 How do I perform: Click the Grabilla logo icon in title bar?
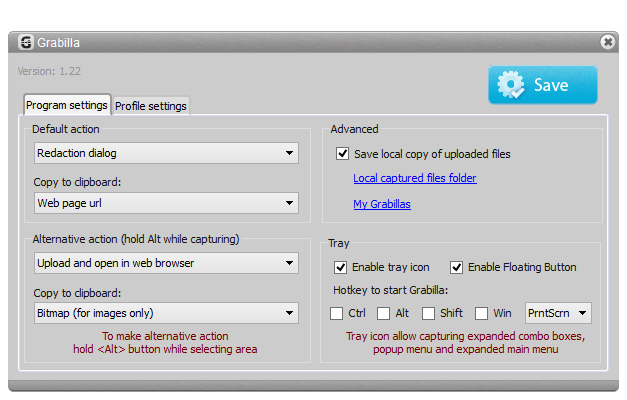click(x=26, y=42)
